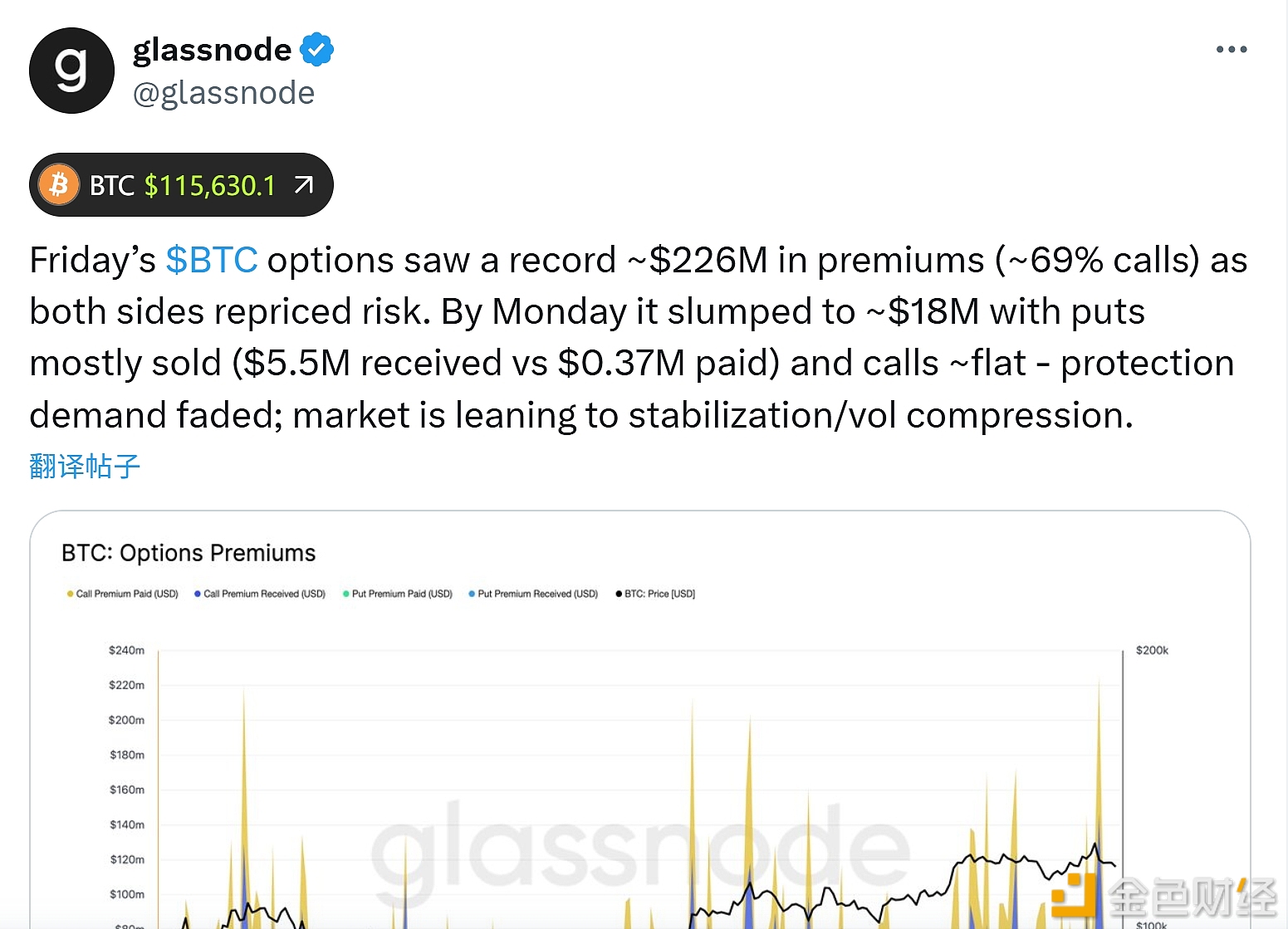Click the glassnode profile avatar
Viewport: 1288px width, 929px height.
71,71
